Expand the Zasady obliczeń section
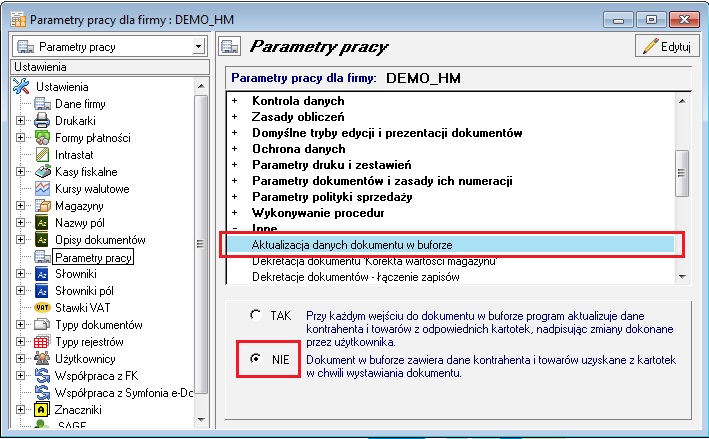Viewport: 709px width, 439px height. point(235,117)
